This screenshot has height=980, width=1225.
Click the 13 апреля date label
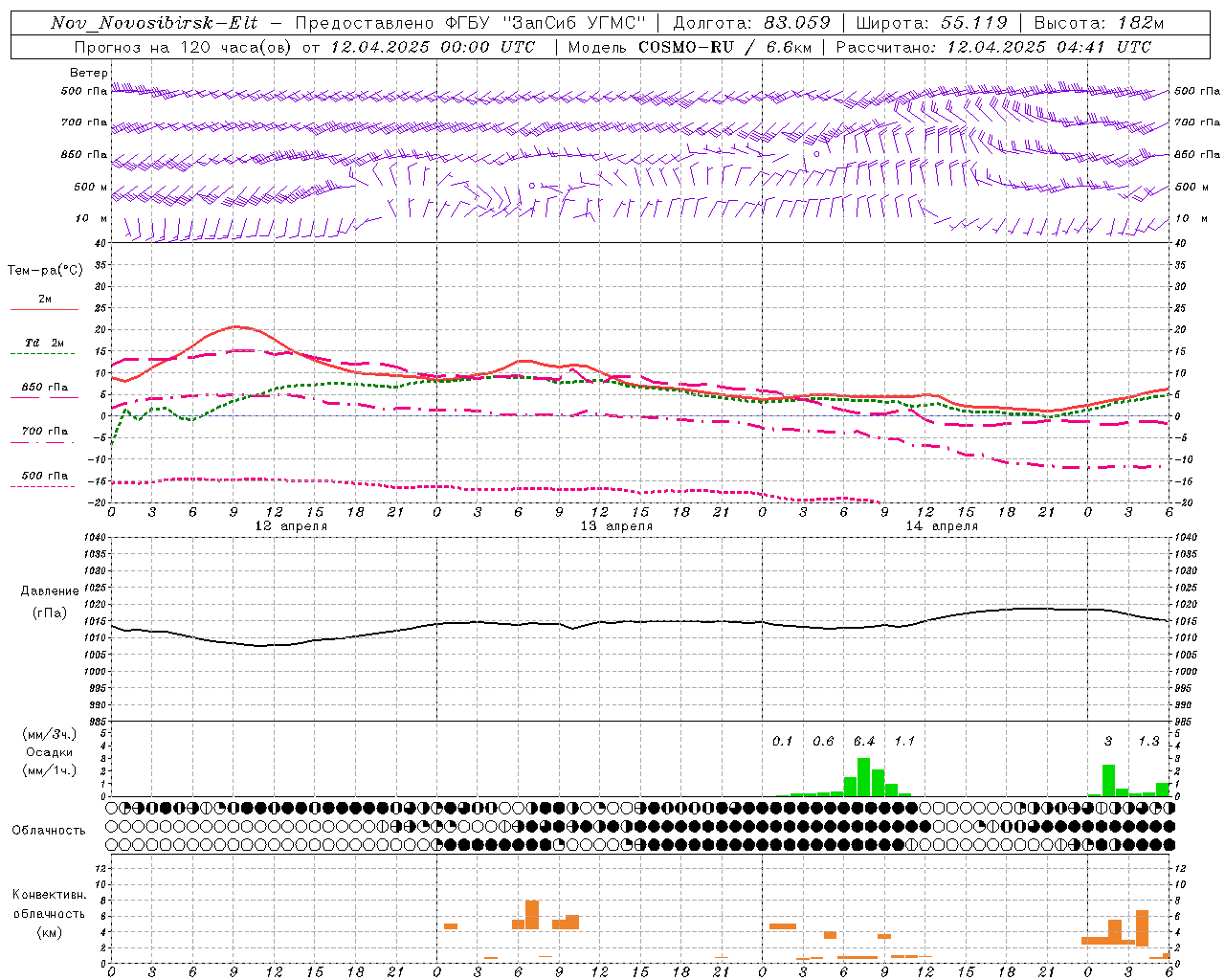tap(616, 526)
